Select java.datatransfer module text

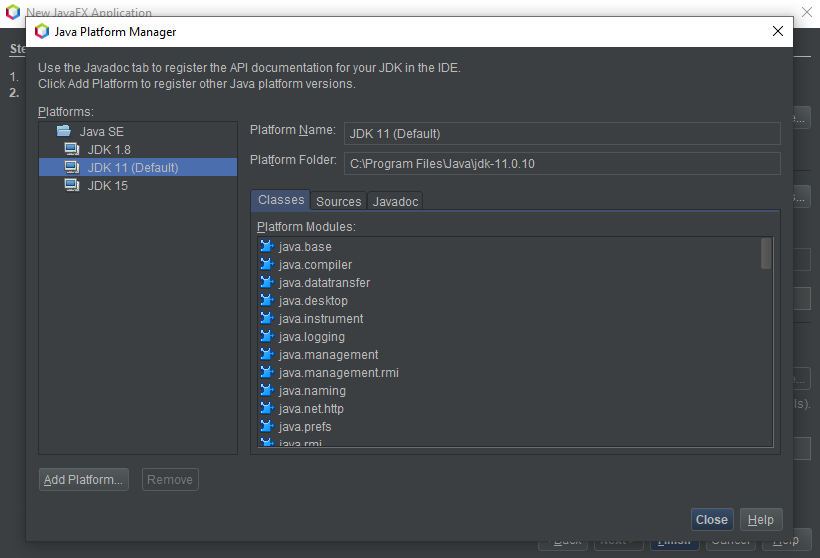(324, 283)
